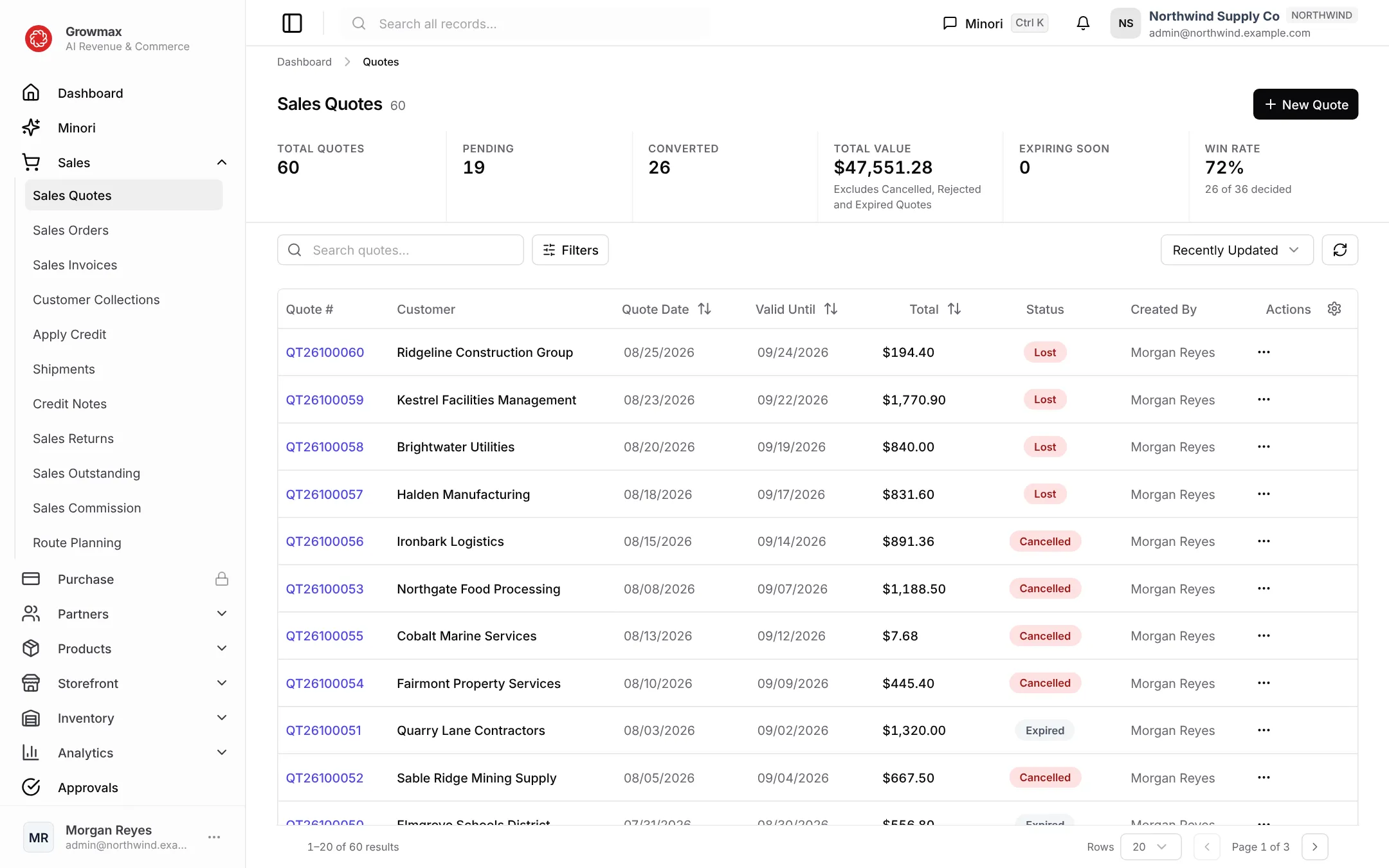The image size is (1389, 868).
Task: Go to next results page
Action: coord(1314,847)
